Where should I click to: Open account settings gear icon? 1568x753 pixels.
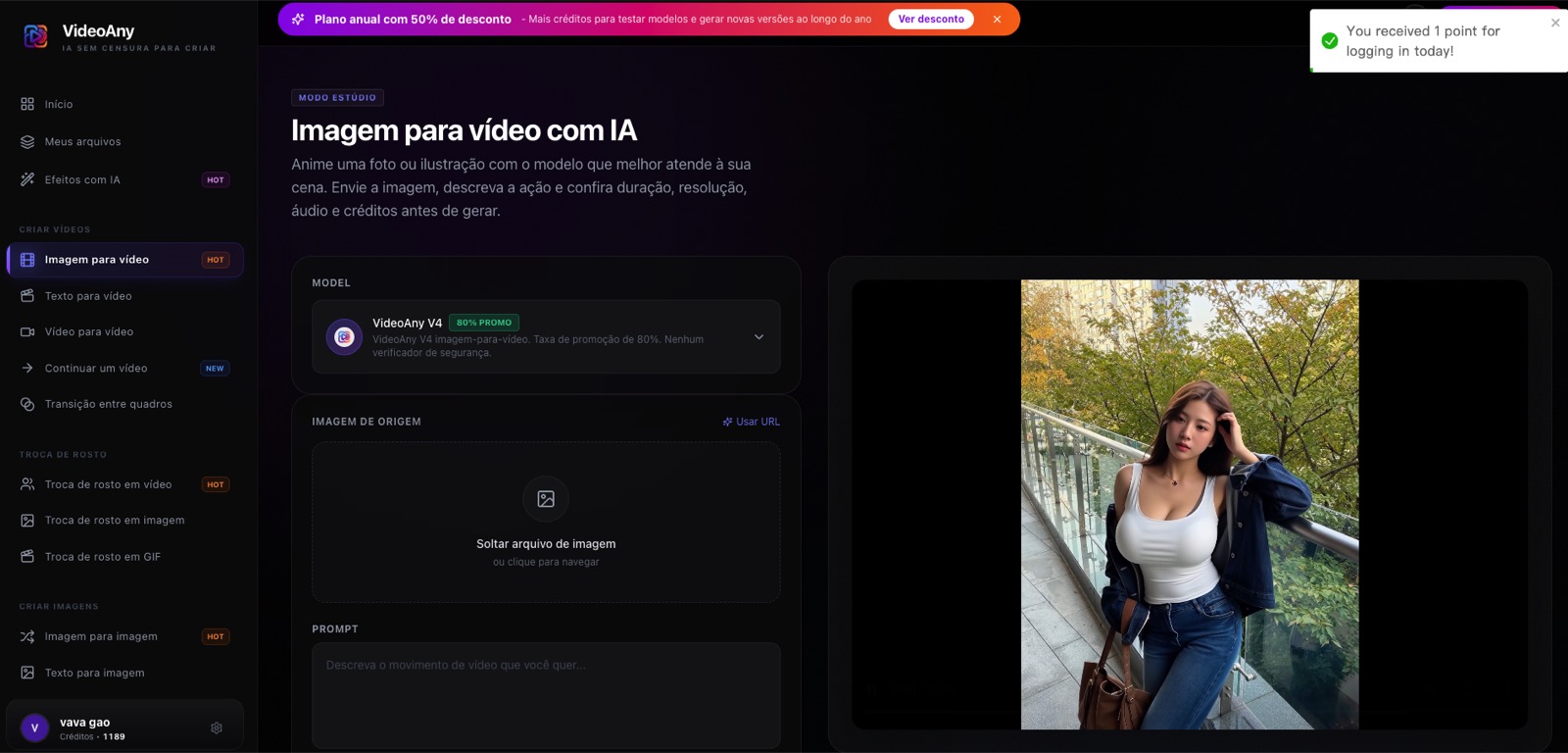pos(217,728)
